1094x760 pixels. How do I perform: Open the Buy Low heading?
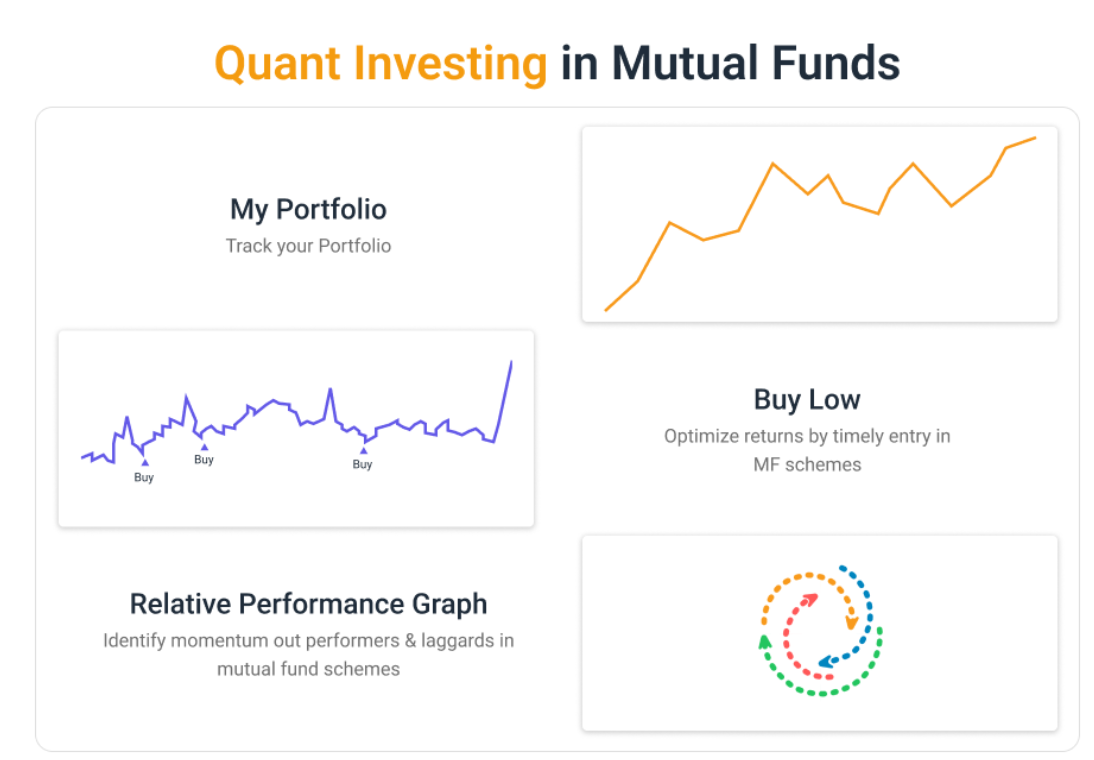coord(807,400)
